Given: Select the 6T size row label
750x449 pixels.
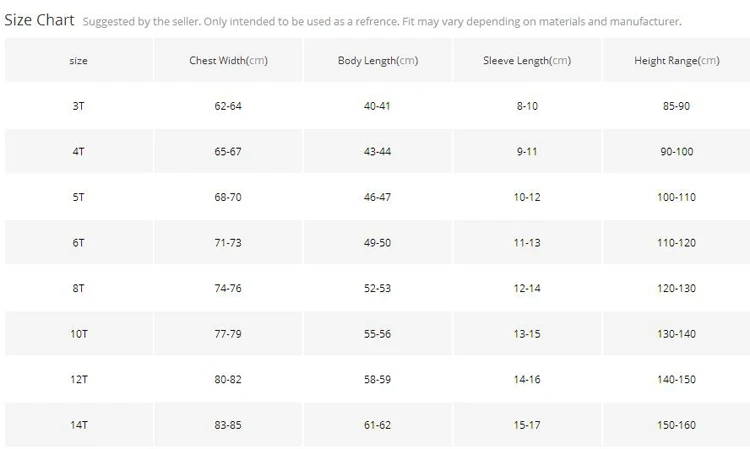Looking at the screenshot, I should click(78, 243).
